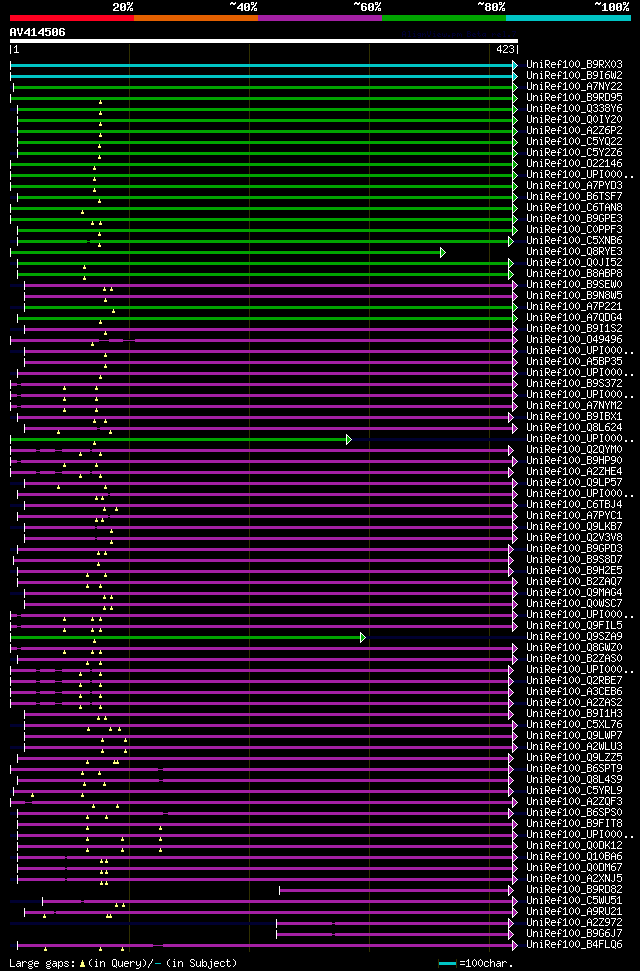Click UniRef100_B9N8W5 hit name

coord(574,296)
